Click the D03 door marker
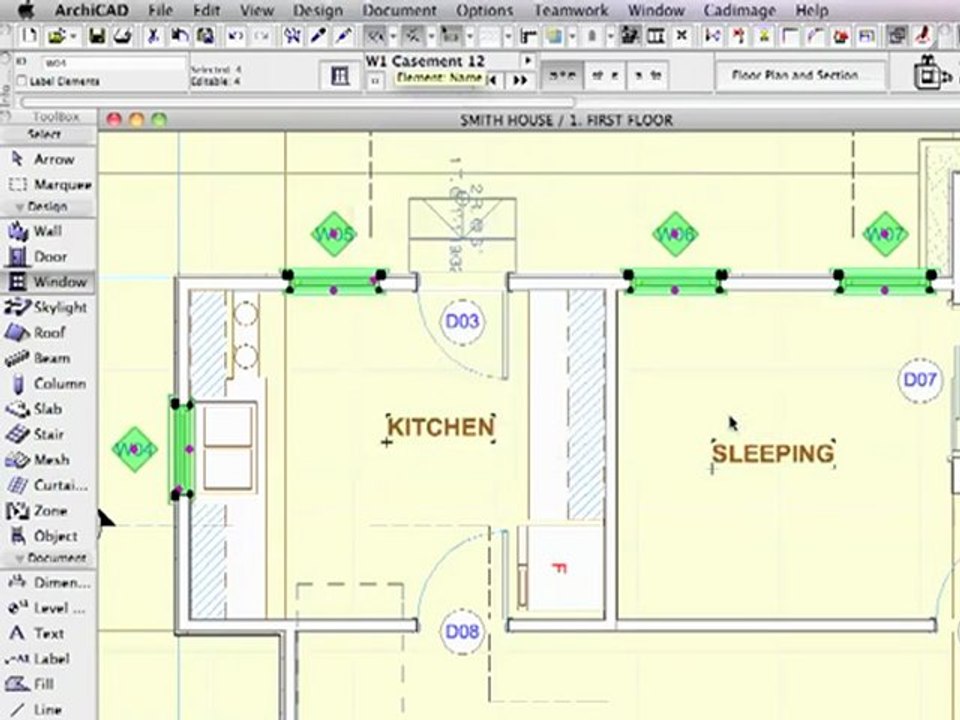The image size is (960, 720). 462,321
